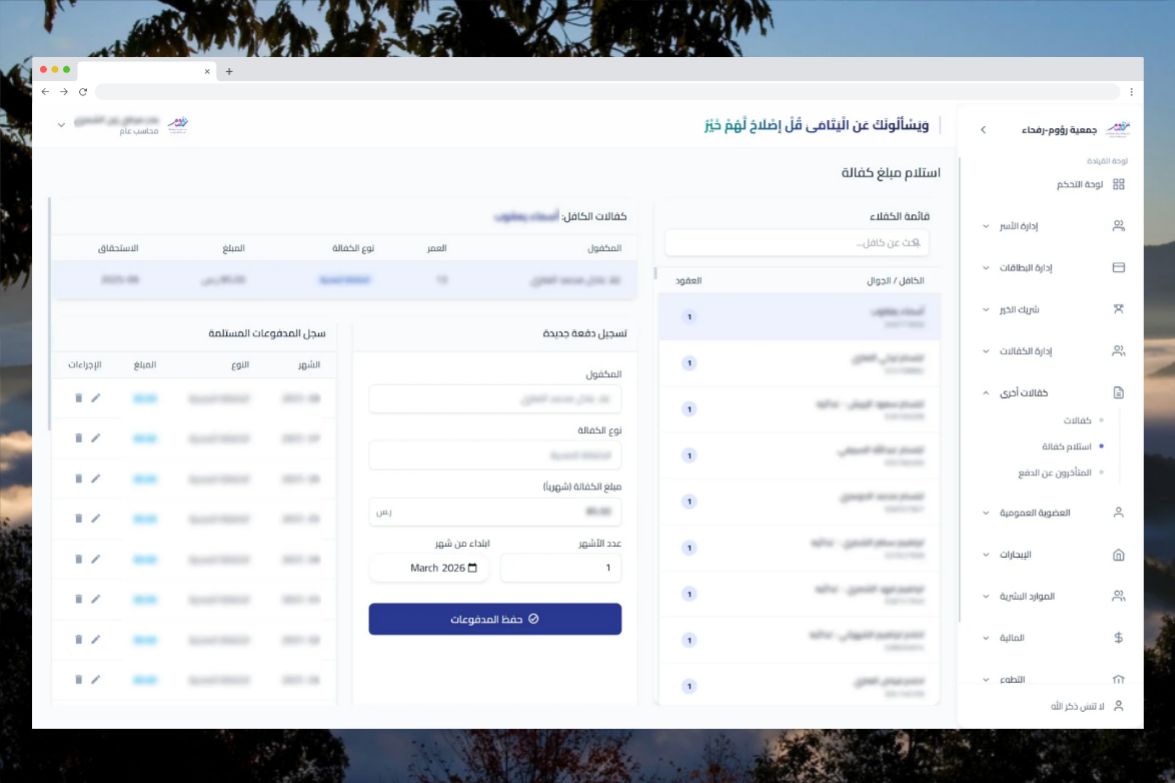Click the الإيجارات house icon
Screen dimensions: 1175x783
(1118, 554)
